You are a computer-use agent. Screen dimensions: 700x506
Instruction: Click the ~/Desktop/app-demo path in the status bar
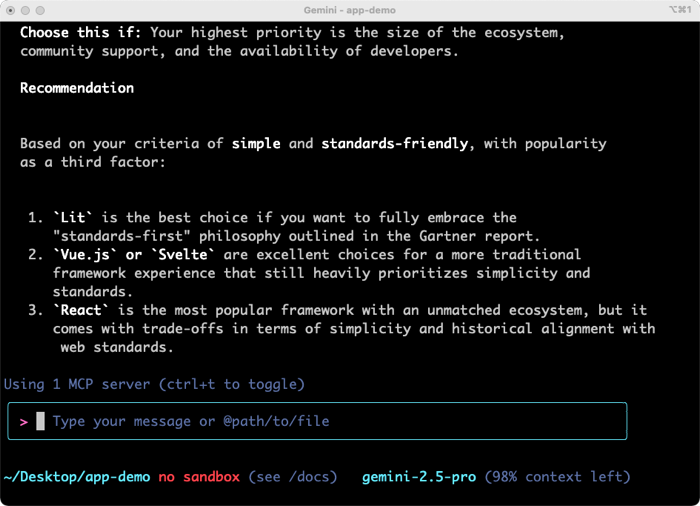pyautogui.click(x=75, y=477)
